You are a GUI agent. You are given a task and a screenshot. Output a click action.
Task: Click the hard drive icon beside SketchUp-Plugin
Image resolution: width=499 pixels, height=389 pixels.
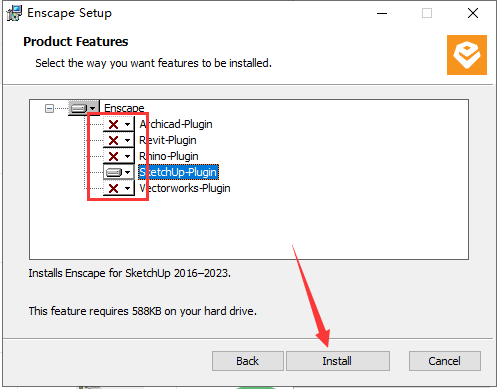[114, 172]
